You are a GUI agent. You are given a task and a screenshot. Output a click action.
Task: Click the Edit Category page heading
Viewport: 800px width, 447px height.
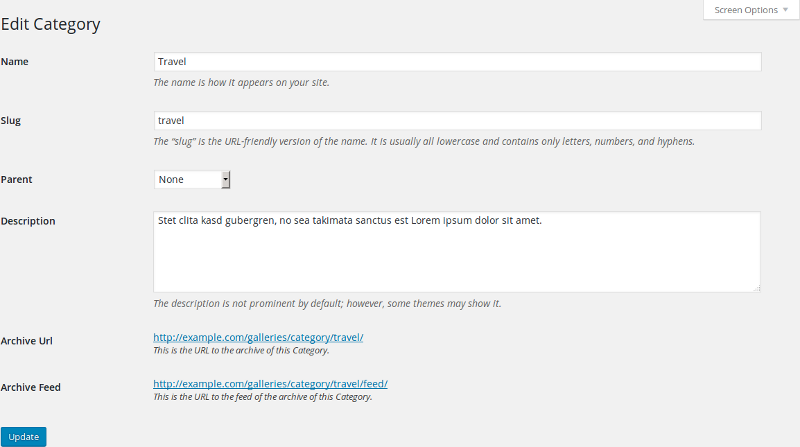pyautogui.click(x=51, y=24)
